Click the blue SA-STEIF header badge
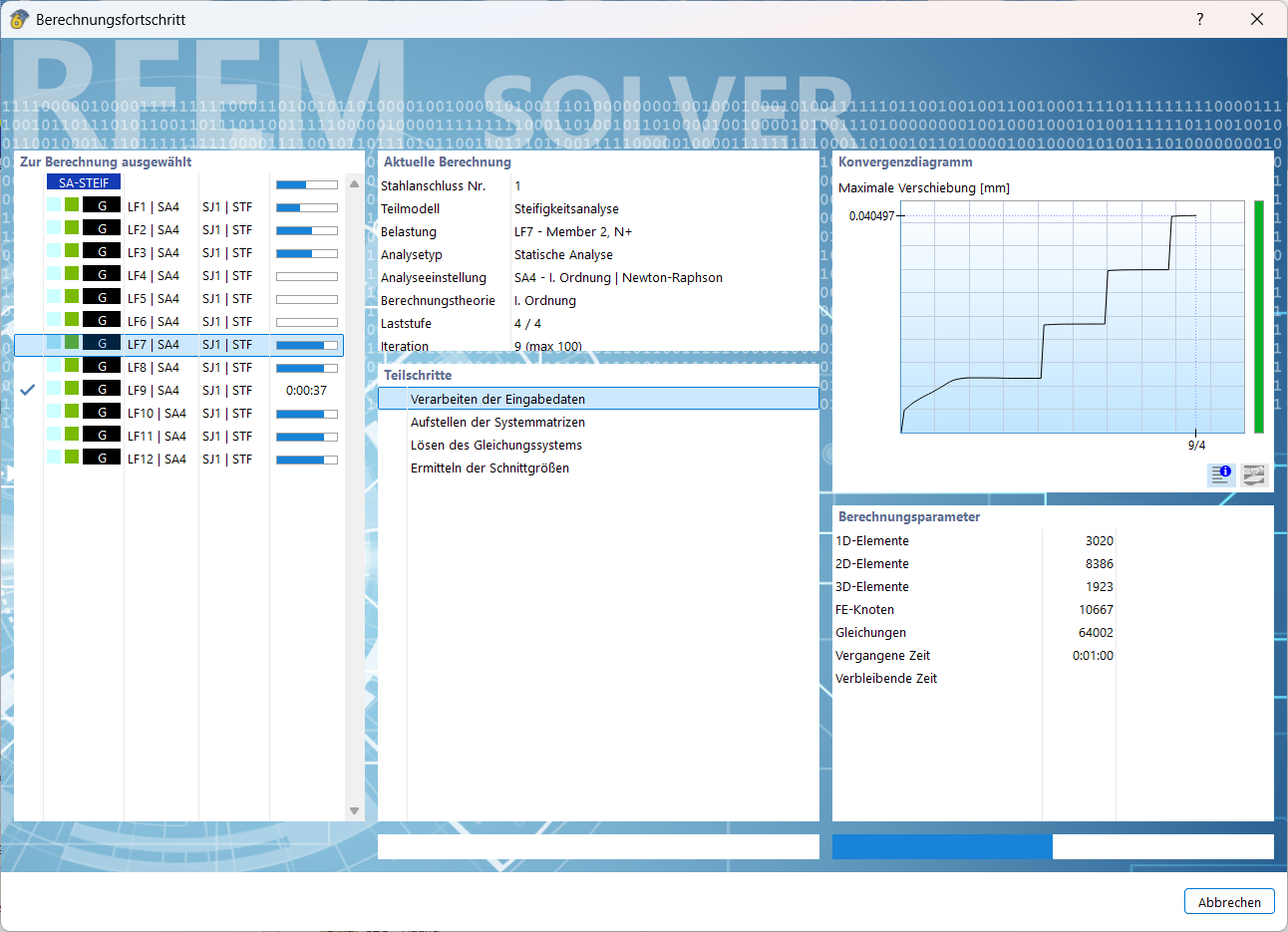The height and width of the screenshot is (932, 1288). (x=84, y=181)
